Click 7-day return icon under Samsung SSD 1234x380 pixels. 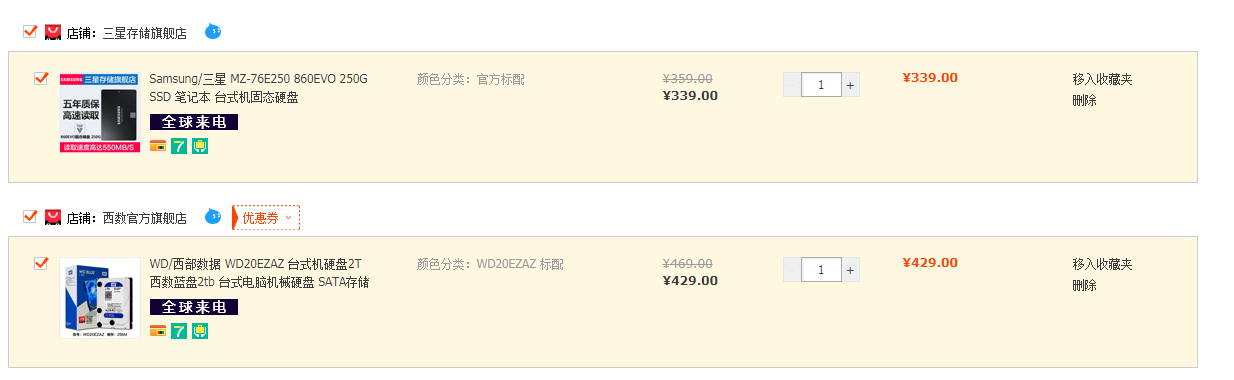pyautogui.click(x=179, y=146)
